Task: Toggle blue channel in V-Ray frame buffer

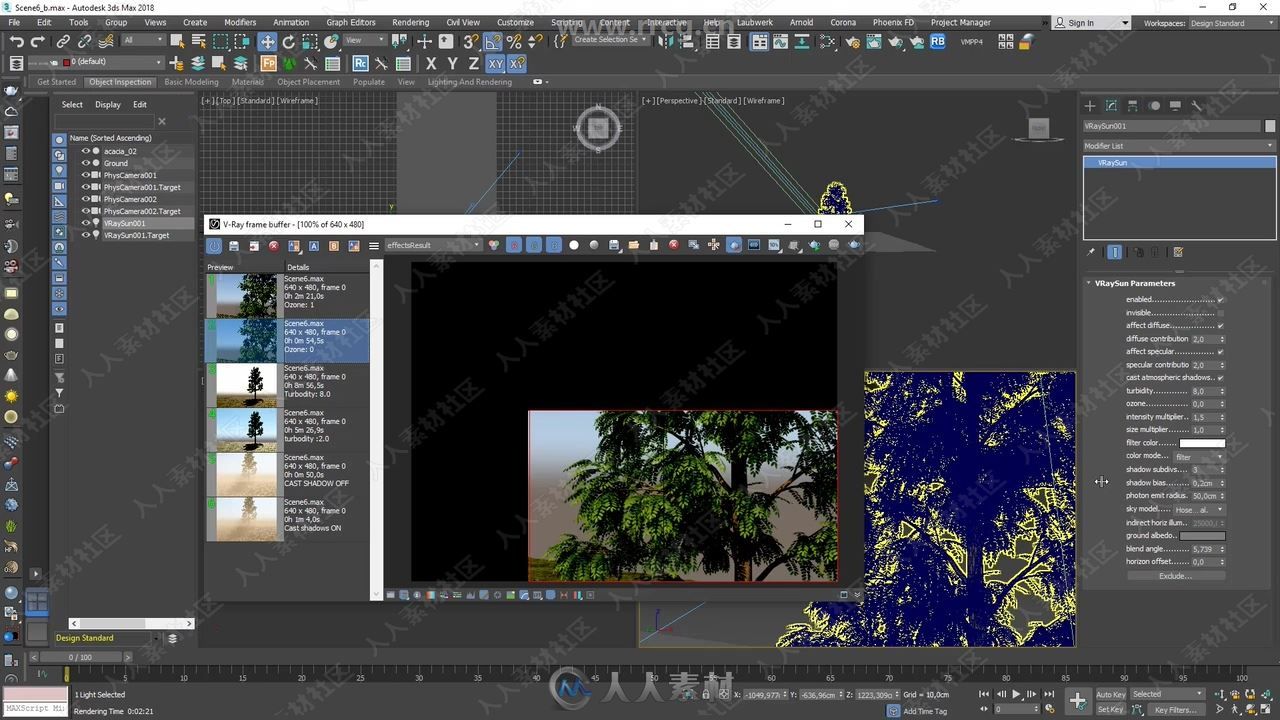Action: click(x=554, y=245)
